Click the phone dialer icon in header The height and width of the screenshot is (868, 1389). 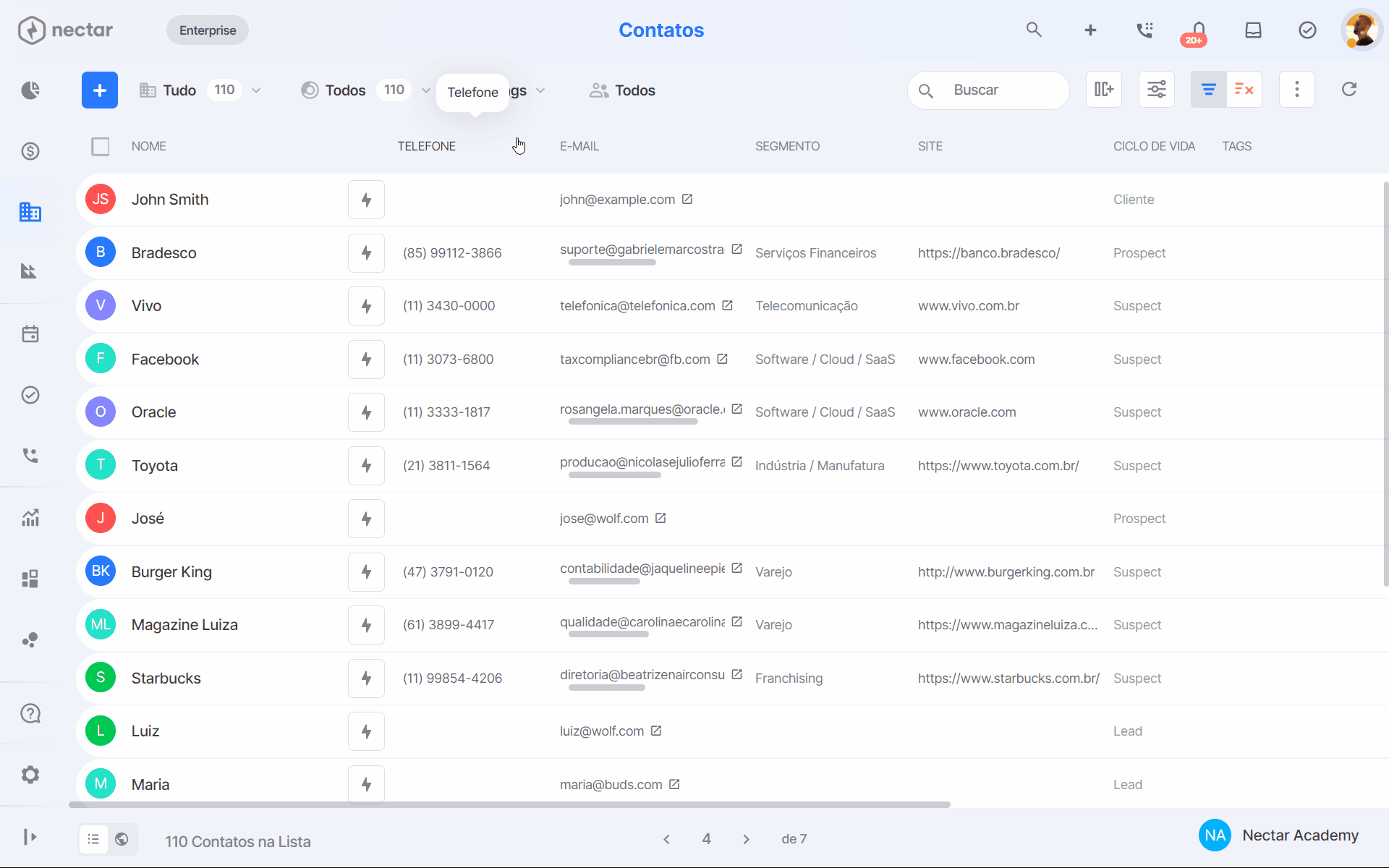click(1144, 30)
